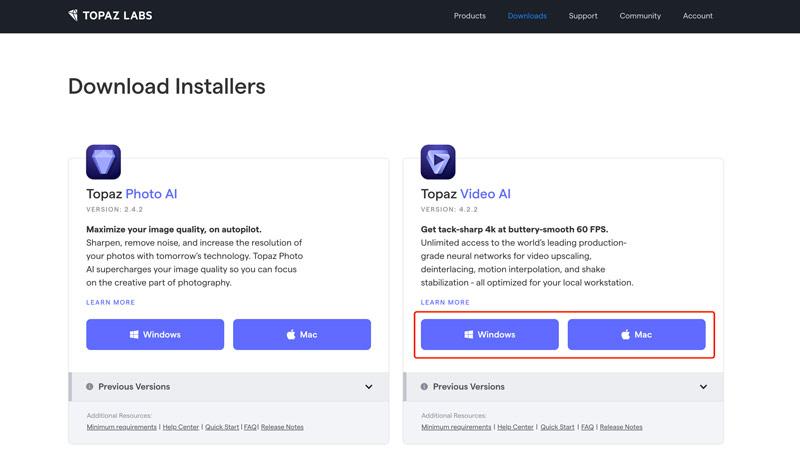Image resolution: width=800 pixels, height=457 pixels.
Task: Open Photo AI Release Notes link
Action: (282, 427)
